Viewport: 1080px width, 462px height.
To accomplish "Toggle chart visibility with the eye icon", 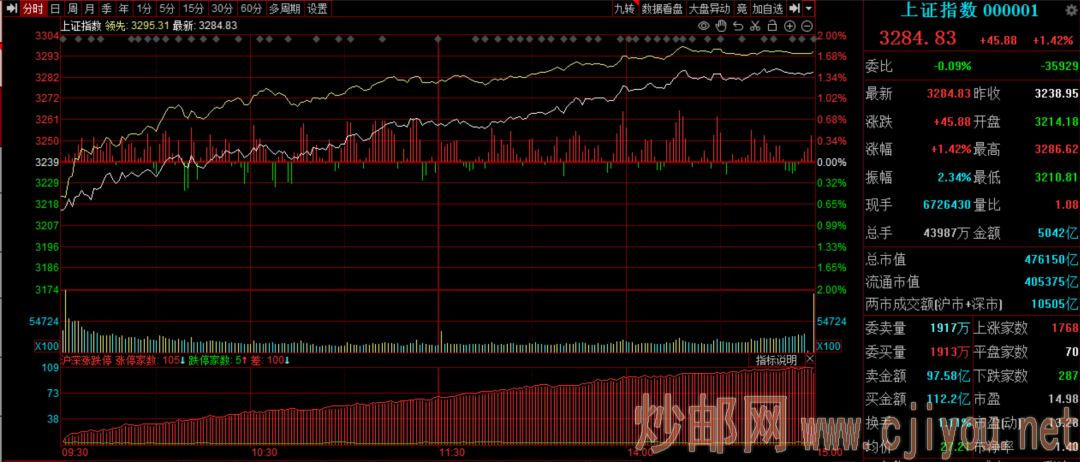I will [703, 25].
